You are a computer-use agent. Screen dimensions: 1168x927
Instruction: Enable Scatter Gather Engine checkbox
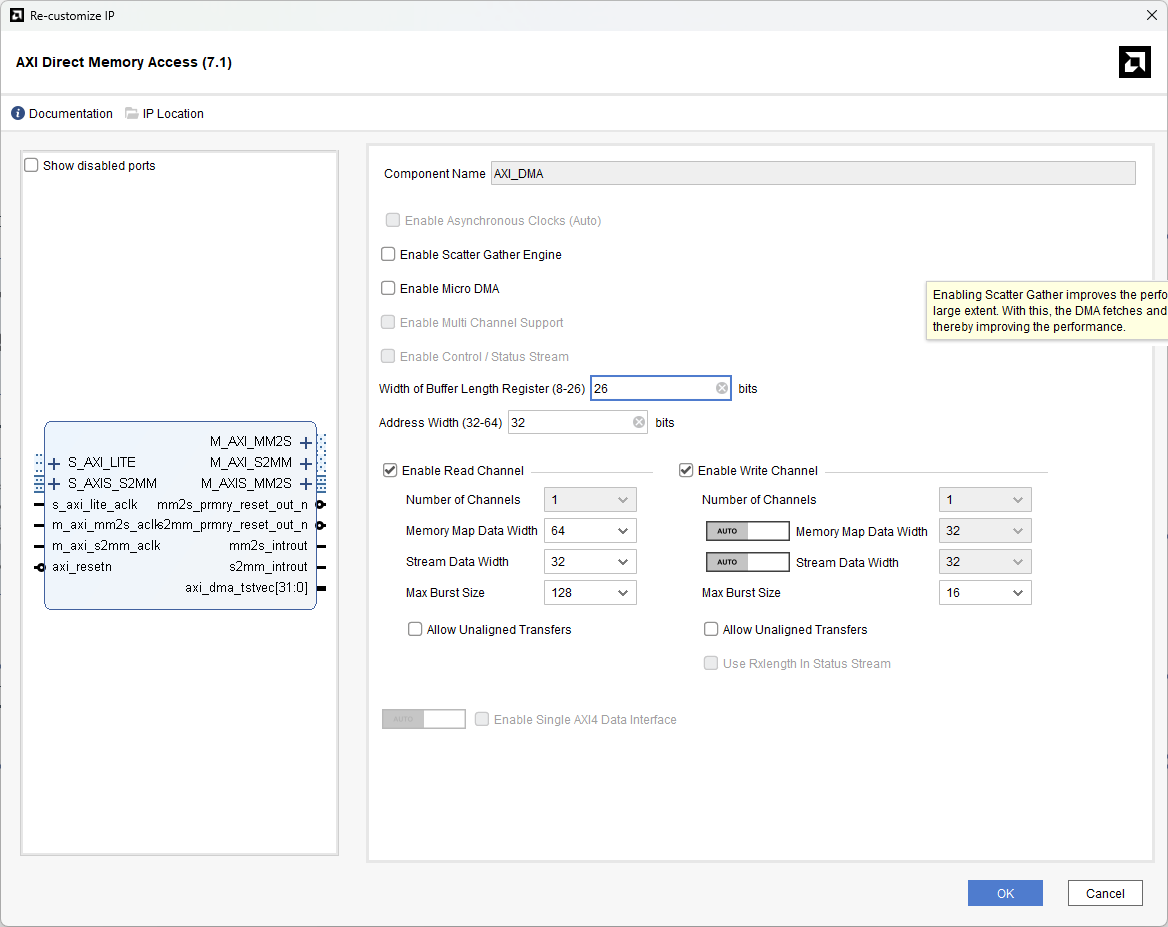389,255
